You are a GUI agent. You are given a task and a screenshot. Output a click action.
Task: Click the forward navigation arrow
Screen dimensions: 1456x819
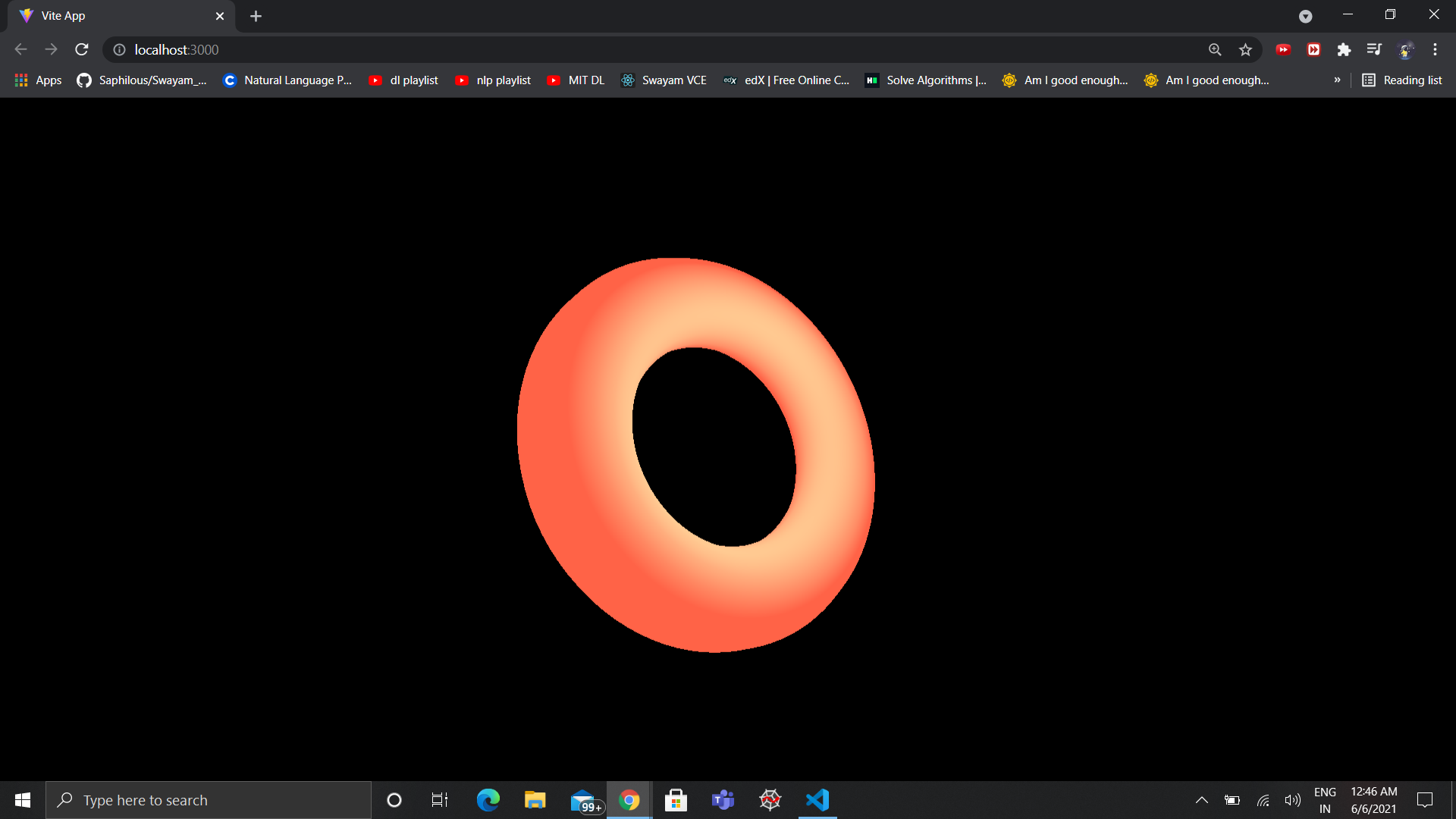[x=51, y=49]
